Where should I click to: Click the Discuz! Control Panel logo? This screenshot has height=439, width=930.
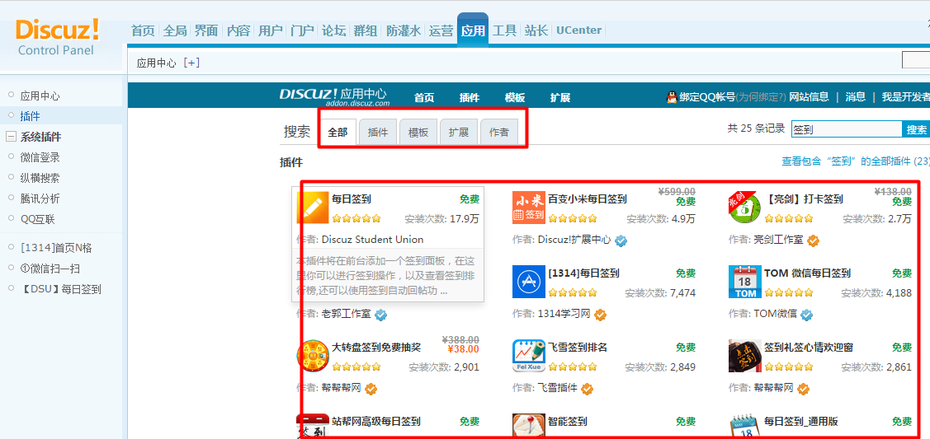point(57,37)
